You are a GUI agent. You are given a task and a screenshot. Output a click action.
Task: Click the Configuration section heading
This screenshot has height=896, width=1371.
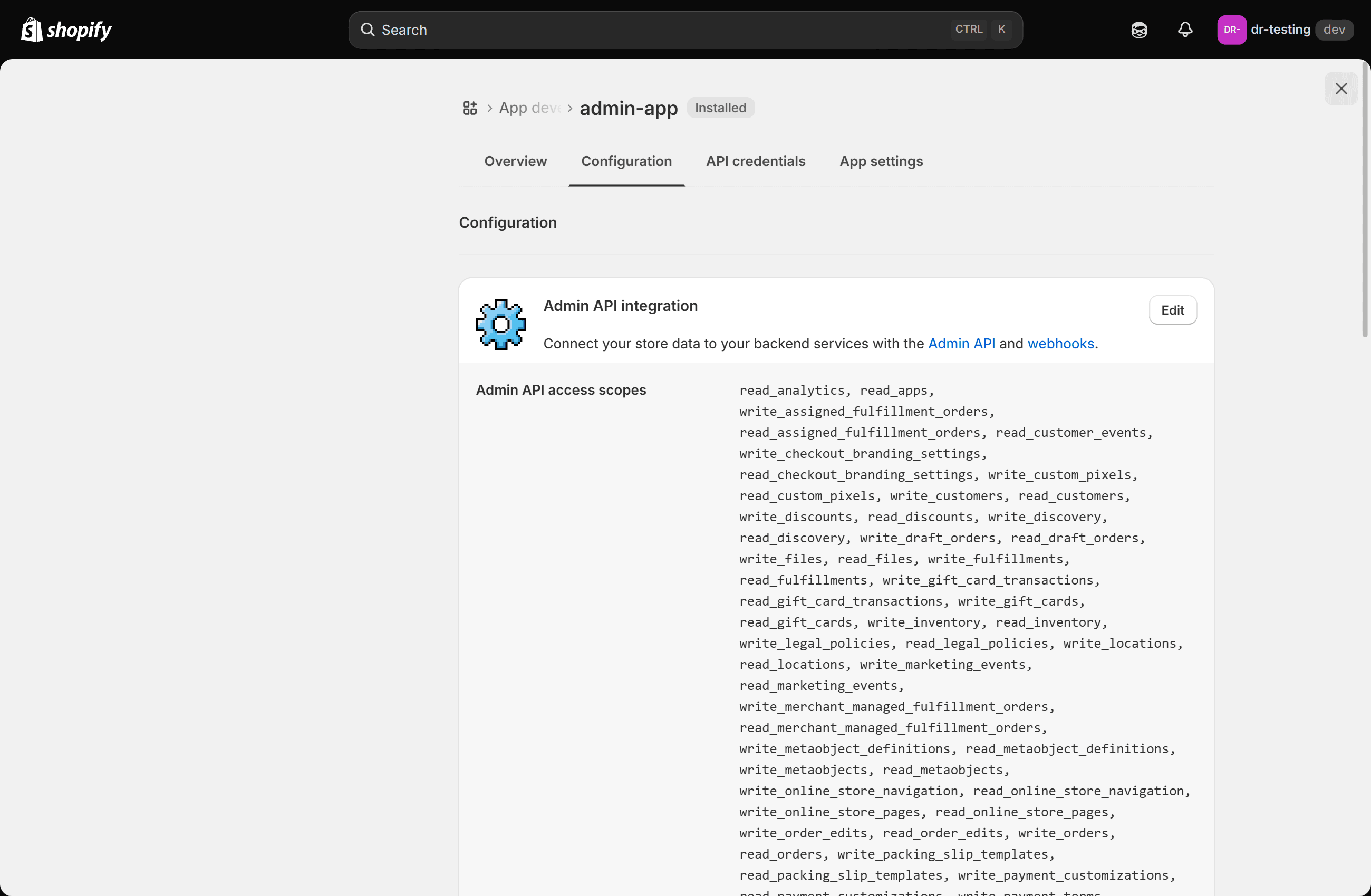507,223
